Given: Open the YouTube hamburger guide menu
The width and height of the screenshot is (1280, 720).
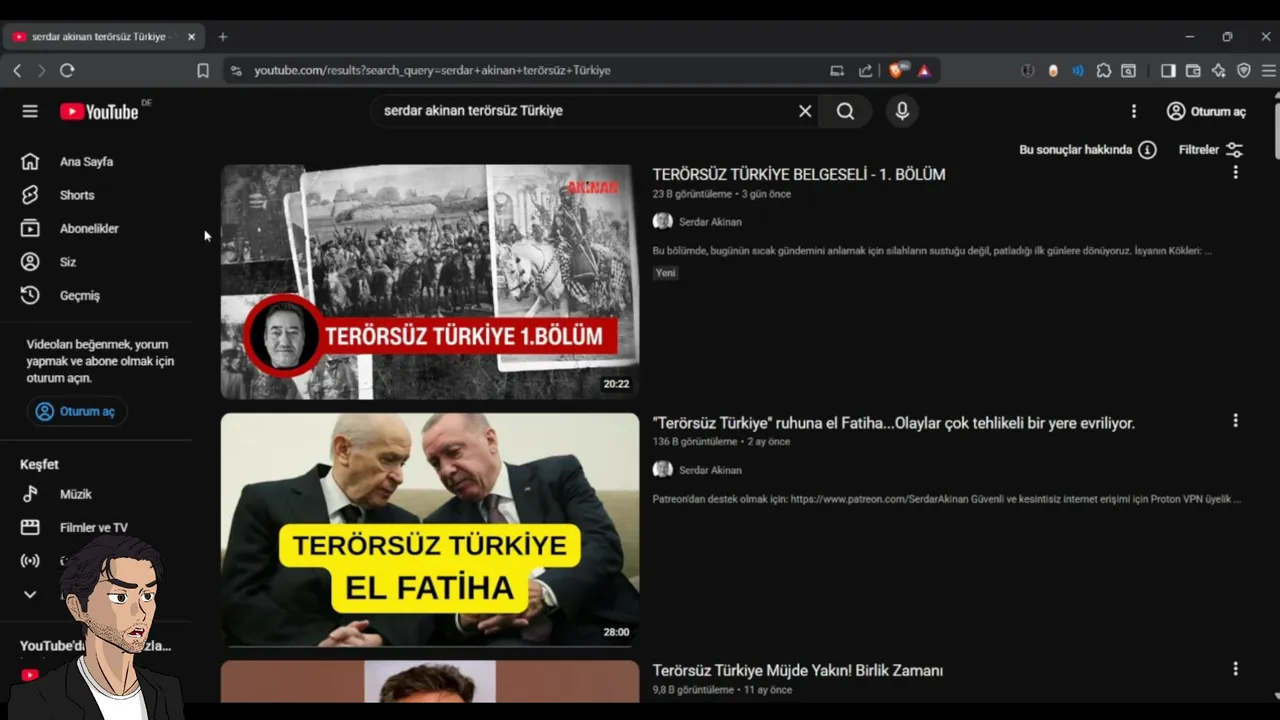Looking at the screenshot, I should pyautogui.click(x=30, y=111).
